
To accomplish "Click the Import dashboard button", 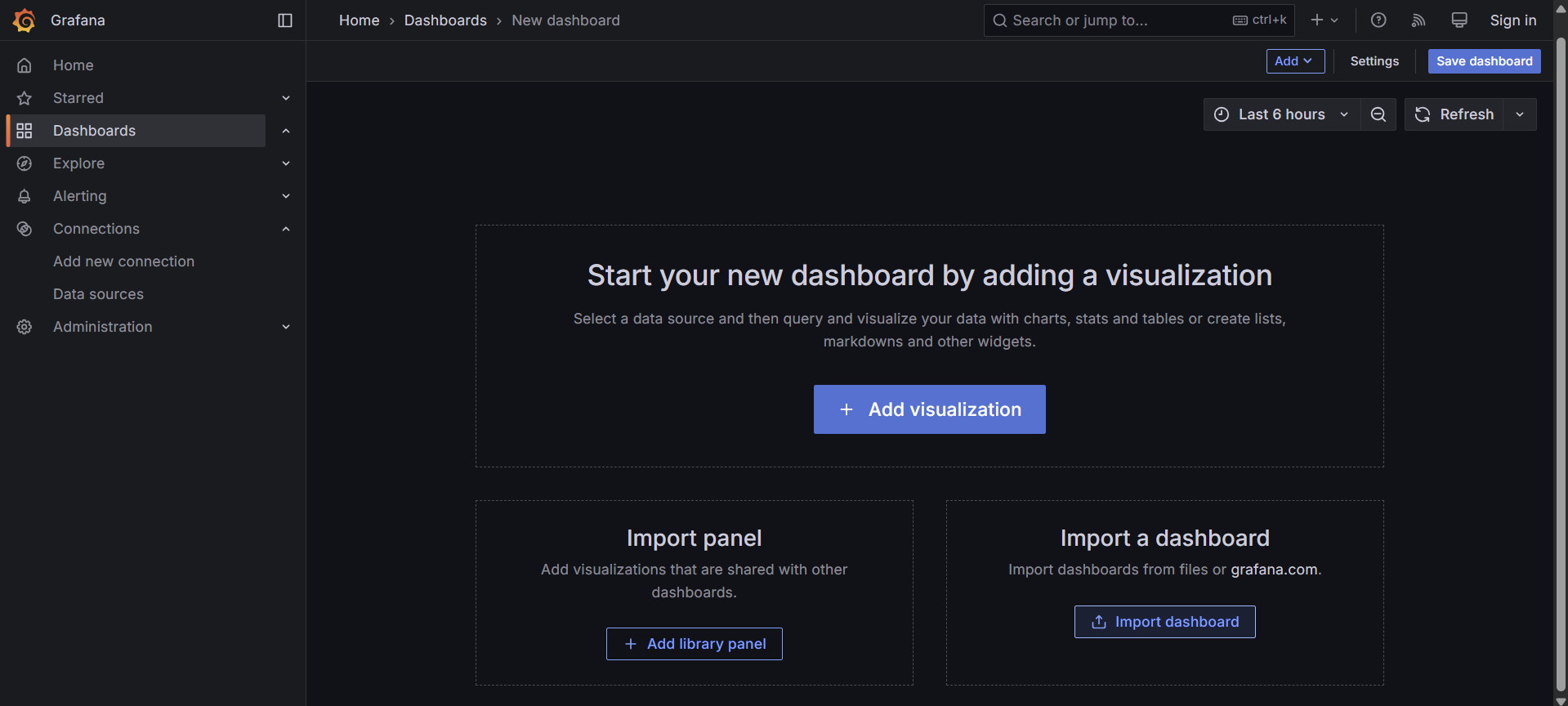I will (x=1164, y=622).
